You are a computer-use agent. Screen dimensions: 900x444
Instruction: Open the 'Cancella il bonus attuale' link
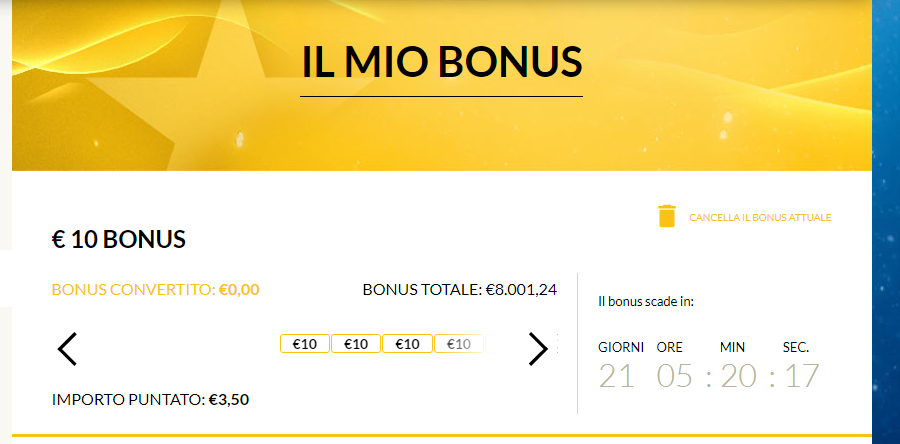coord(760,218)
